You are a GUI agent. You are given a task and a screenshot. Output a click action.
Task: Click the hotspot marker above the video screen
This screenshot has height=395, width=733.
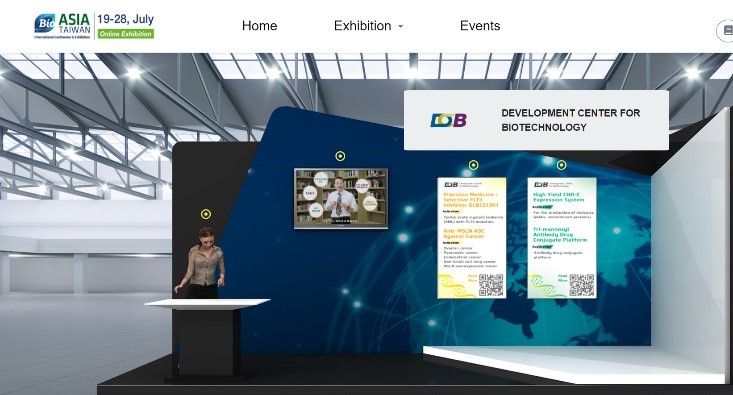pos(340,156)
